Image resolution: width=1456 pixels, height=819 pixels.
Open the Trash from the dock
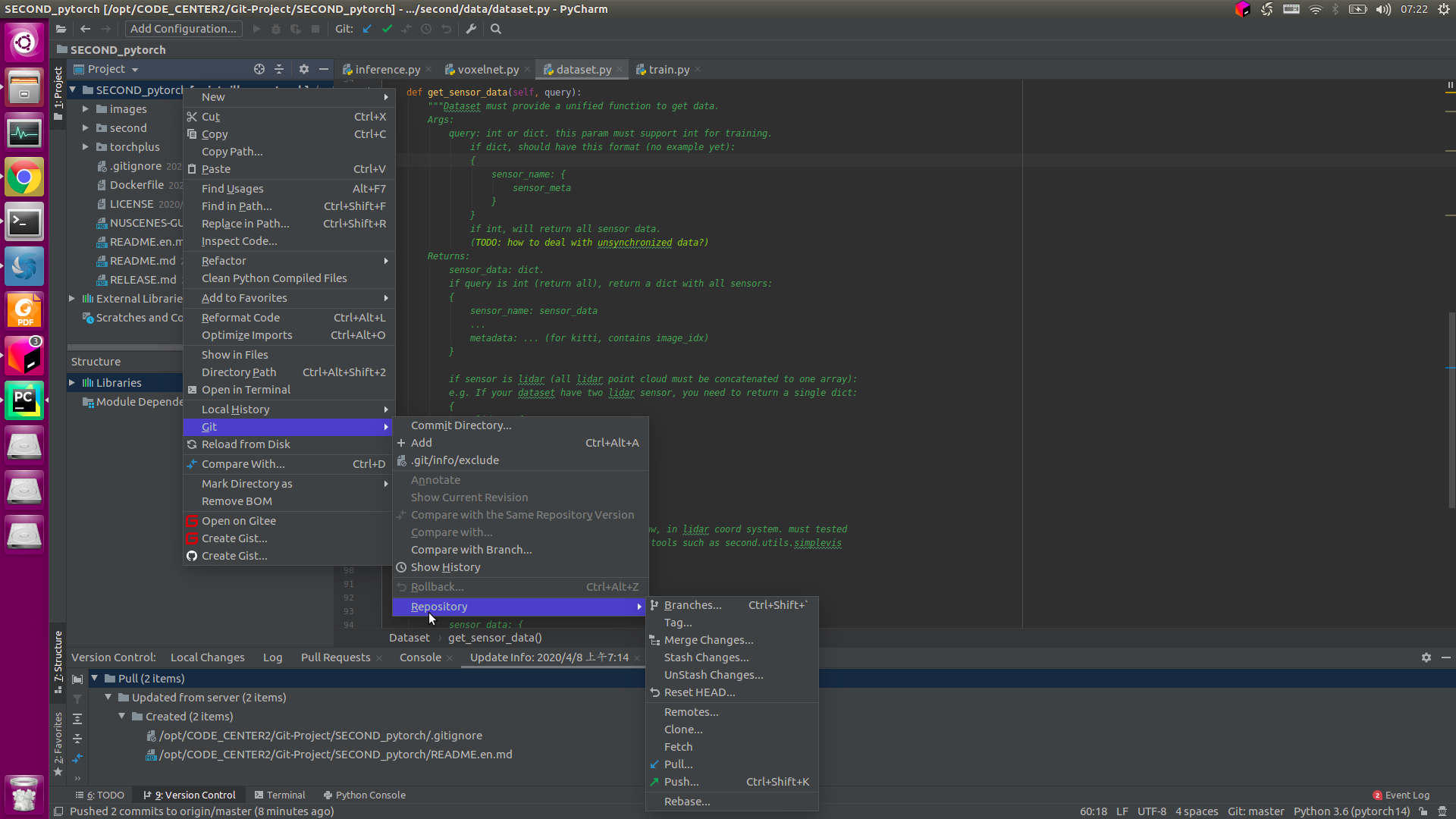coord(24,794)
